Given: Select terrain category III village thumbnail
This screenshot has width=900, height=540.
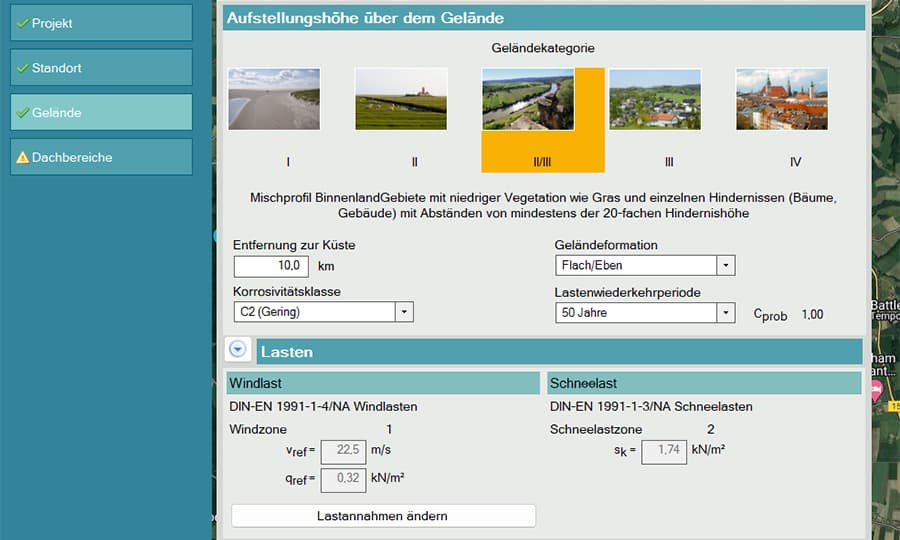Looking at the screenshot, I should (x=655, y=99).
